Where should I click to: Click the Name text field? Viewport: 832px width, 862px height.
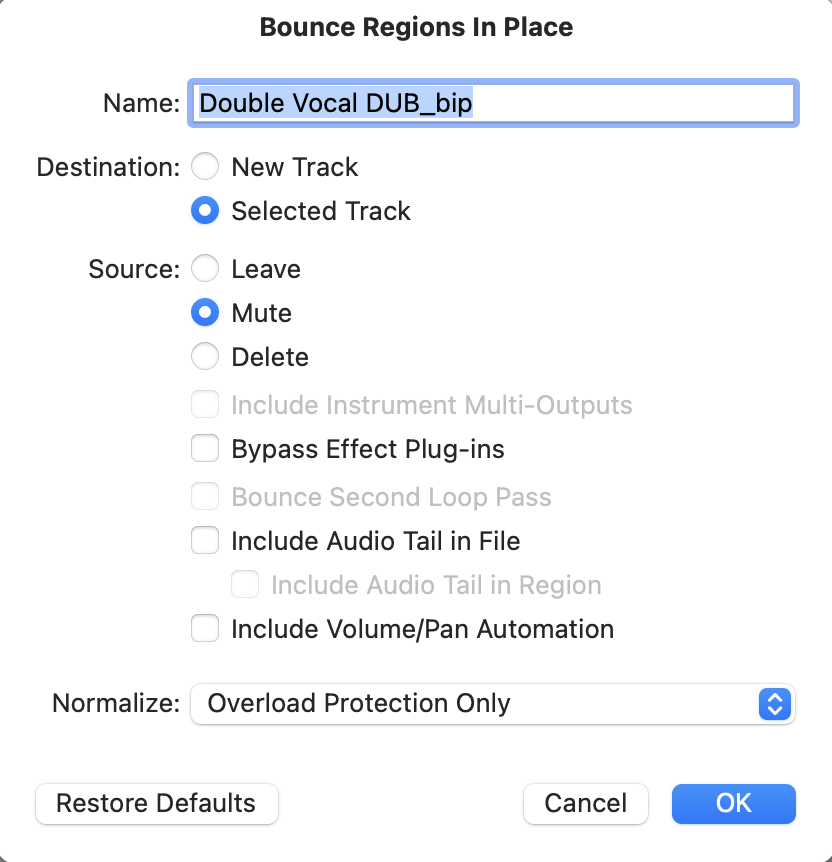pos(492,103)
